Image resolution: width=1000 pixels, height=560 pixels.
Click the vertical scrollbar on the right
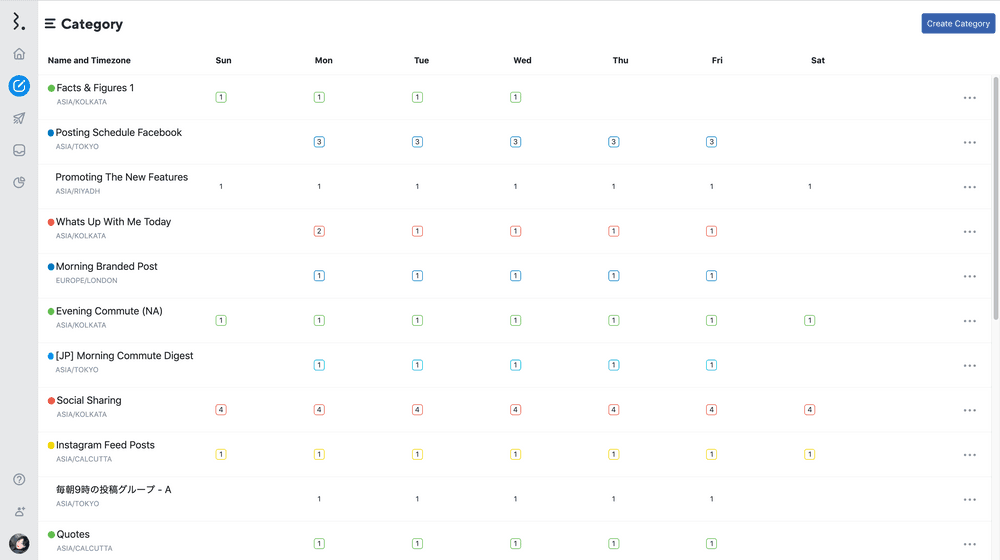(994, 200)
